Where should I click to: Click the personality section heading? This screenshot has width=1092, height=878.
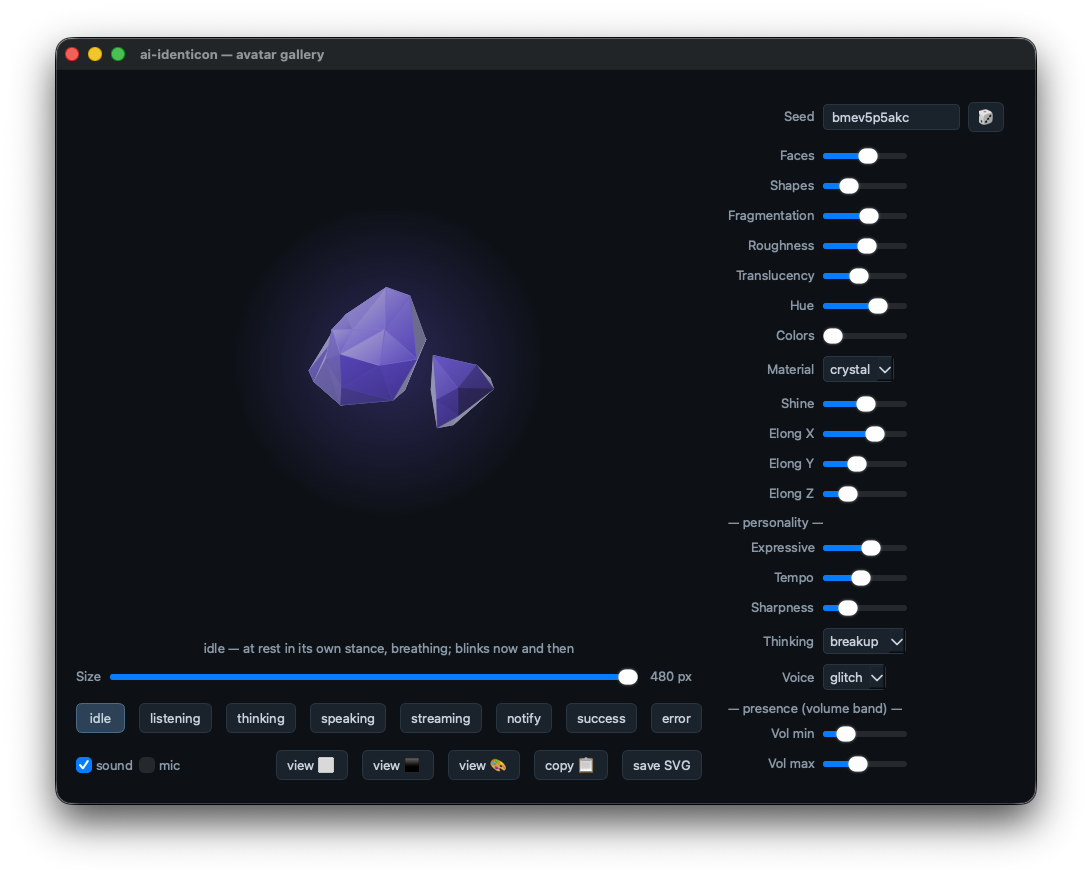(x=775, y=522)
